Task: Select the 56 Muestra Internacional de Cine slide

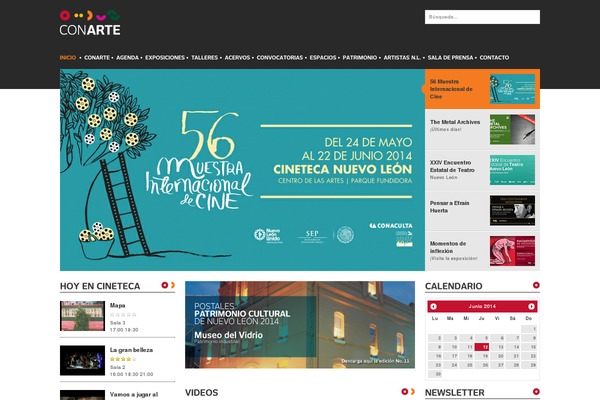Action: point(482,89)
